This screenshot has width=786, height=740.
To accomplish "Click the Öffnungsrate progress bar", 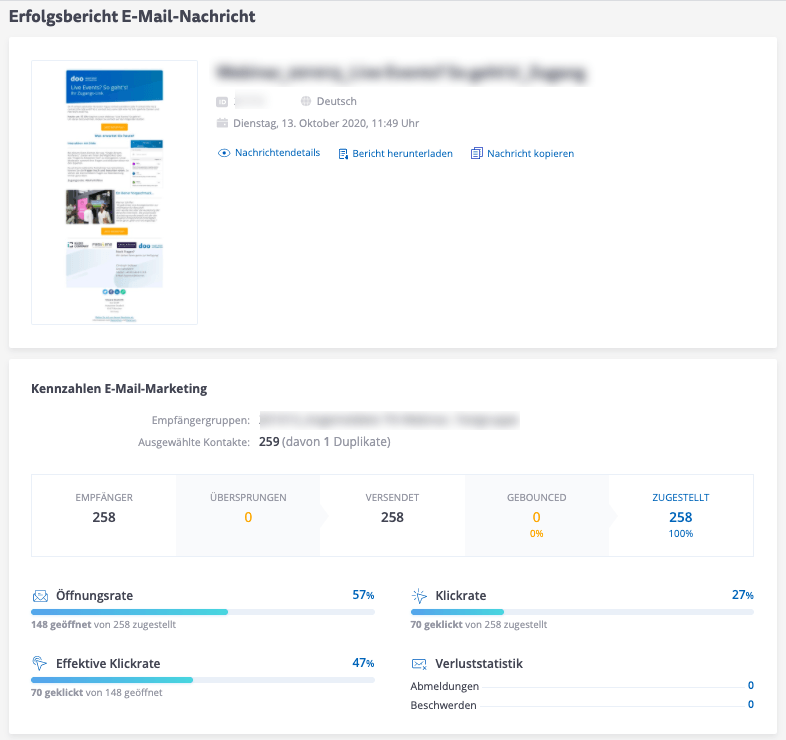I will tap(203, 611).
